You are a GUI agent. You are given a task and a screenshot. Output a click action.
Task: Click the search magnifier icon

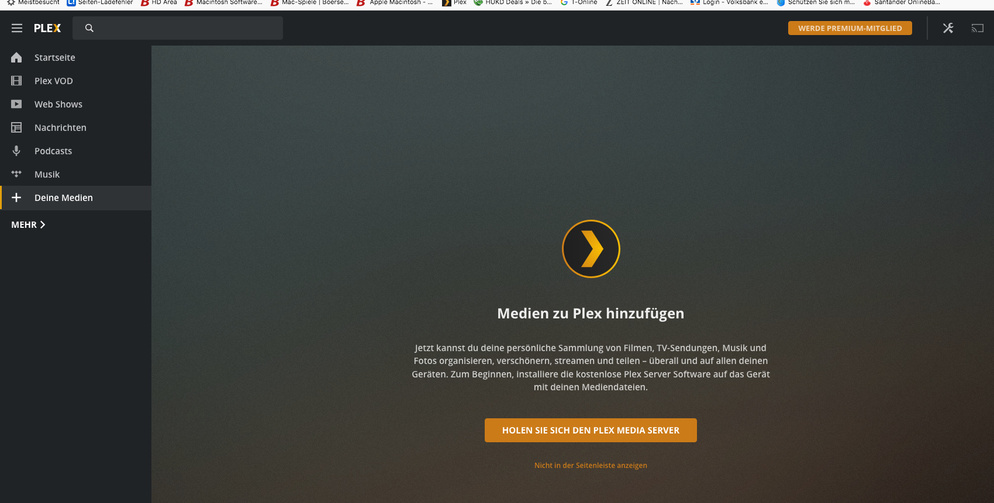click(89, 28)
